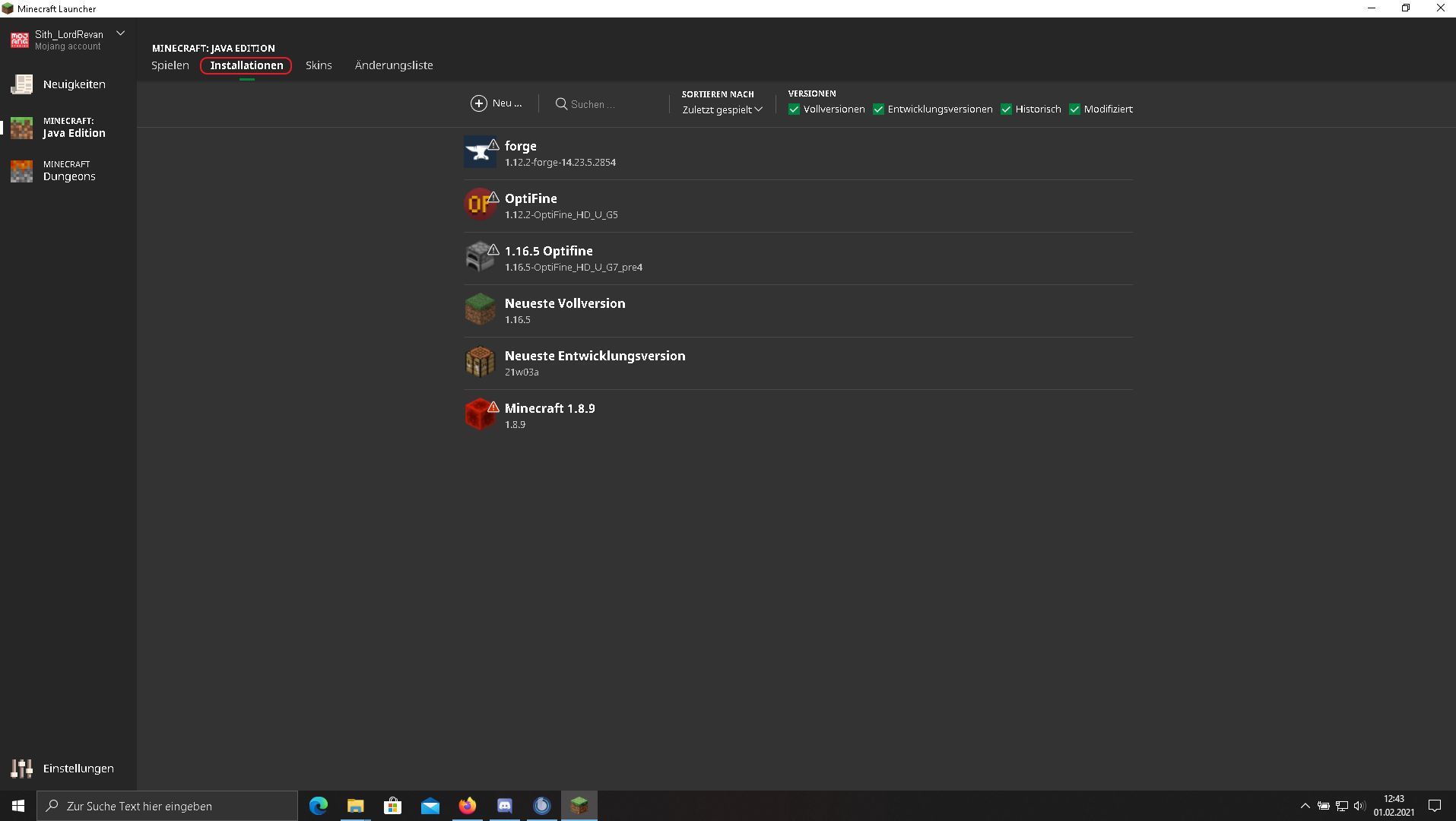
Task: Click the OptiFine OF installation icon
Action: point(480,204)
